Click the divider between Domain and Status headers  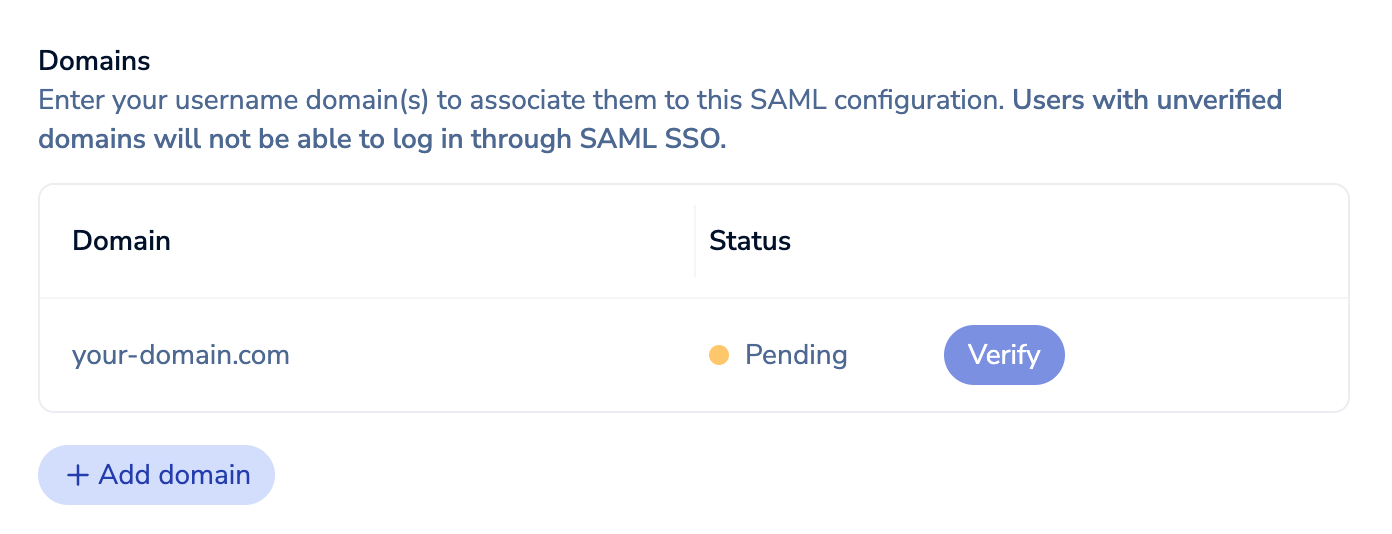[x=695, y=241]
